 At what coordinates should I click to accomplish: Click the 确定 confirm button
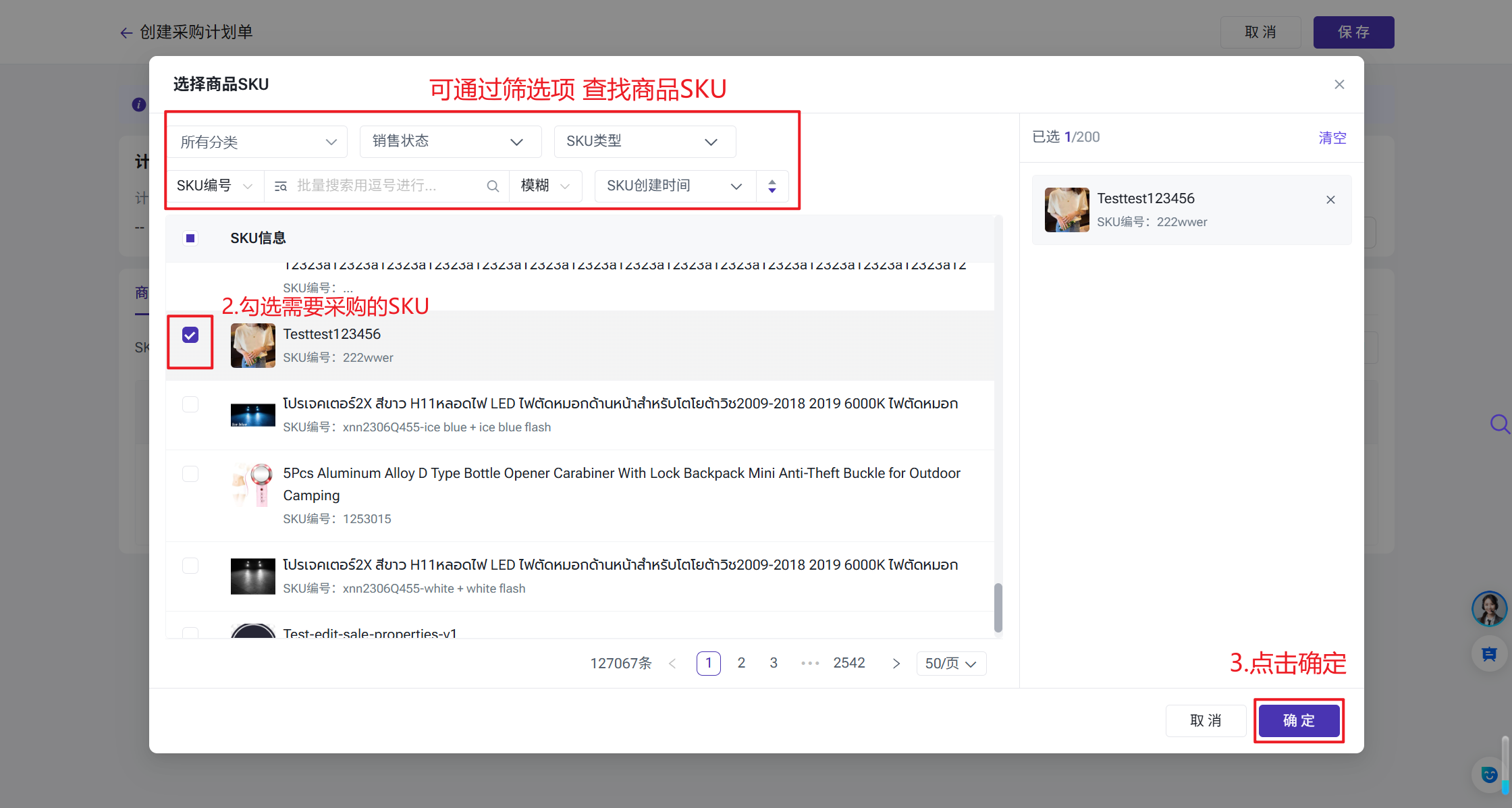[x=1299, y=721]
